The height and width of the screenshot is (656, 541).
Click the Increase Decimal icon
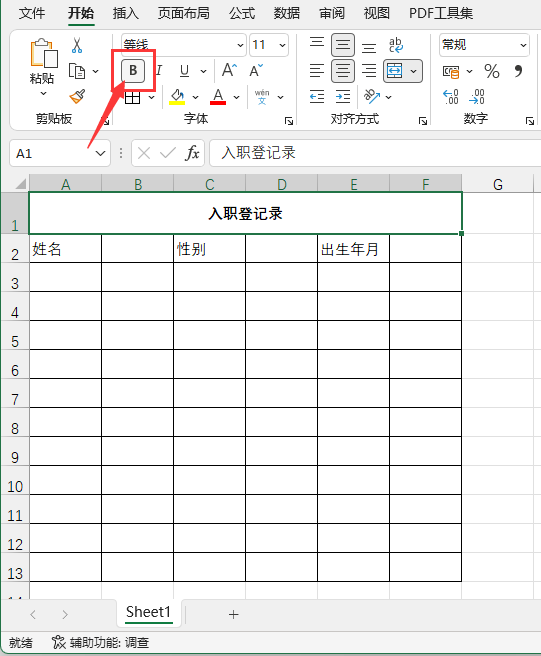(451, 97)
